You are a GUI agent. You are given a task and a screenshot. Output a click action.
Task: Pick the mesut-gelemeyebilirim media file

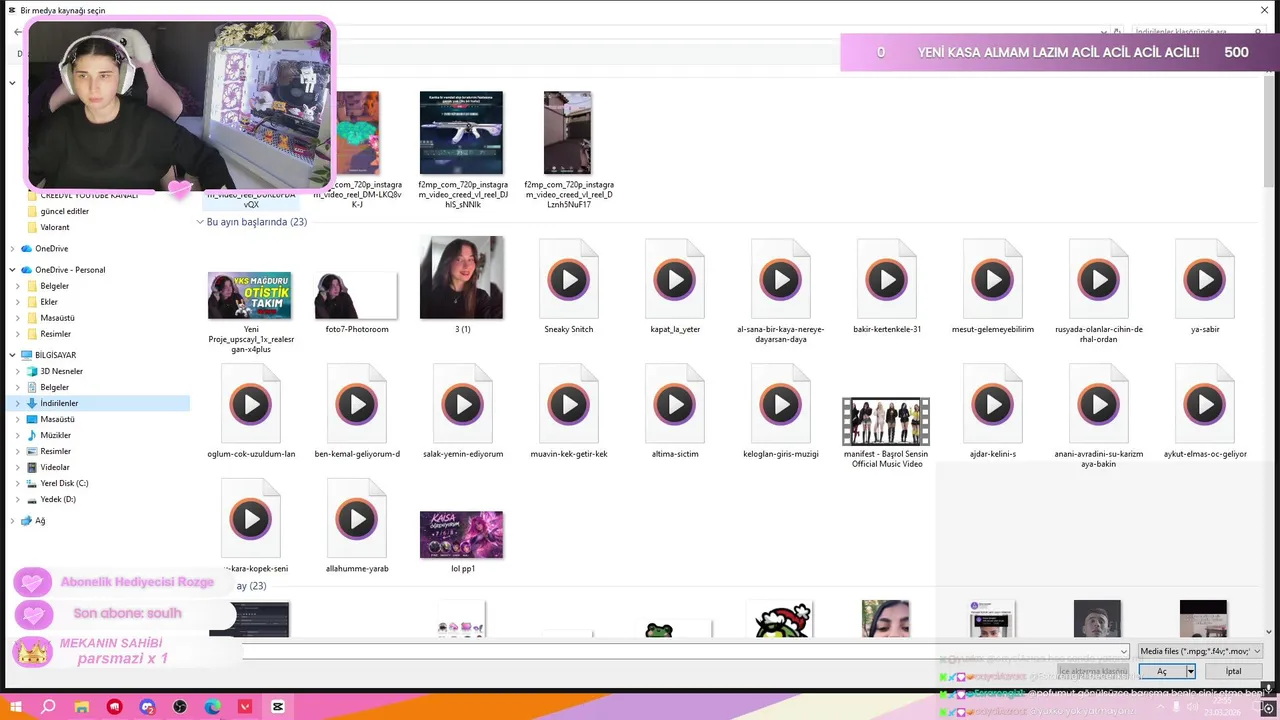993,287
